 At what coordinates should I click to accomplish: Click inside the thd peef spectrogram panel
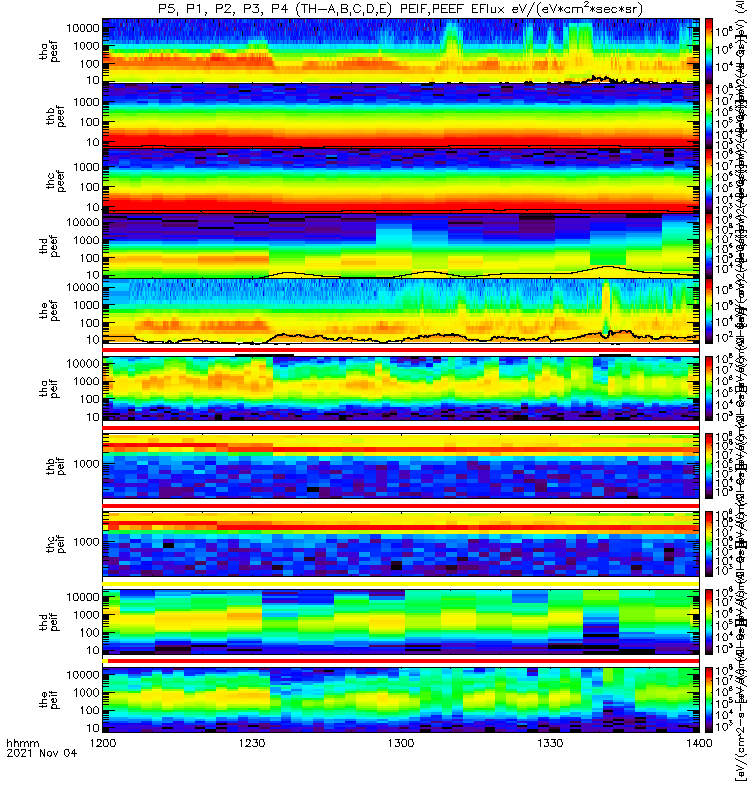401,245
